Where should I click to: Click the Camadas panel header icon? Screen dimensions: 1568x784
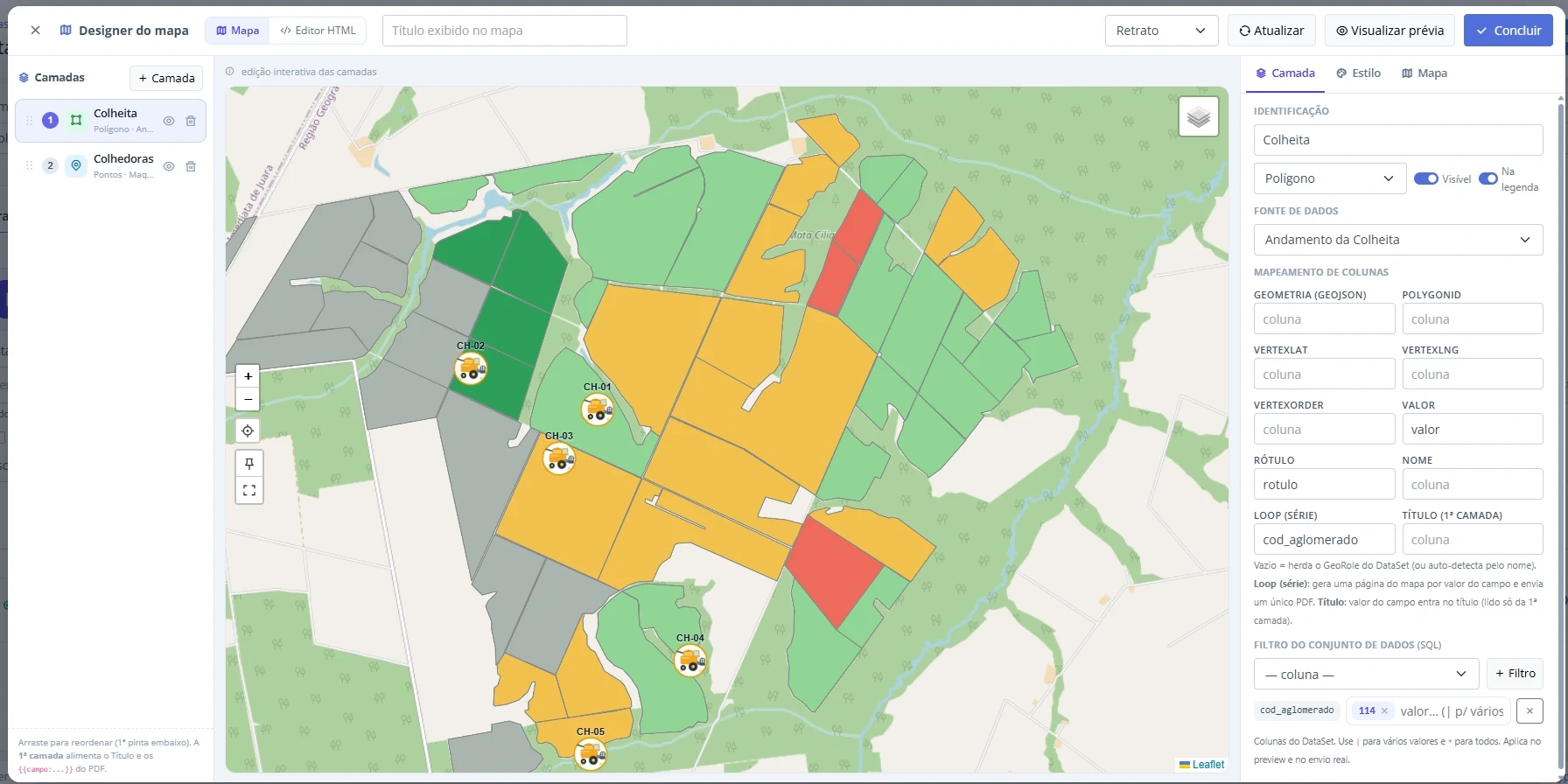(x=24, y=78)
